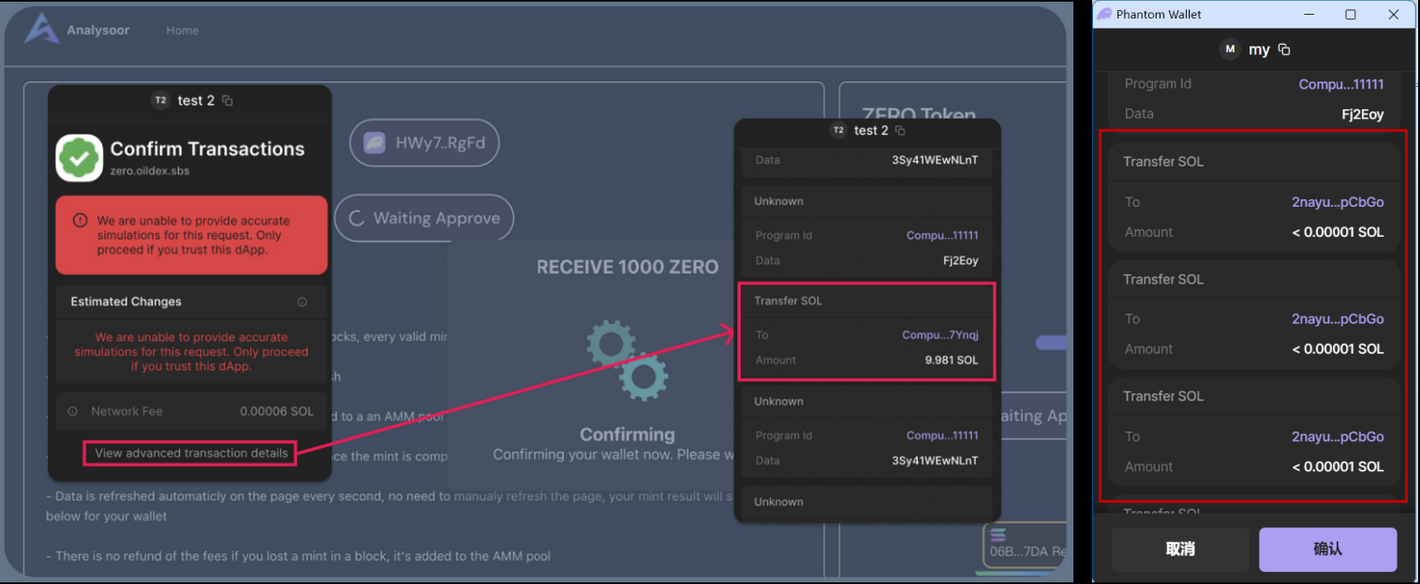Click the Waiting Approve button

point(424,218)
